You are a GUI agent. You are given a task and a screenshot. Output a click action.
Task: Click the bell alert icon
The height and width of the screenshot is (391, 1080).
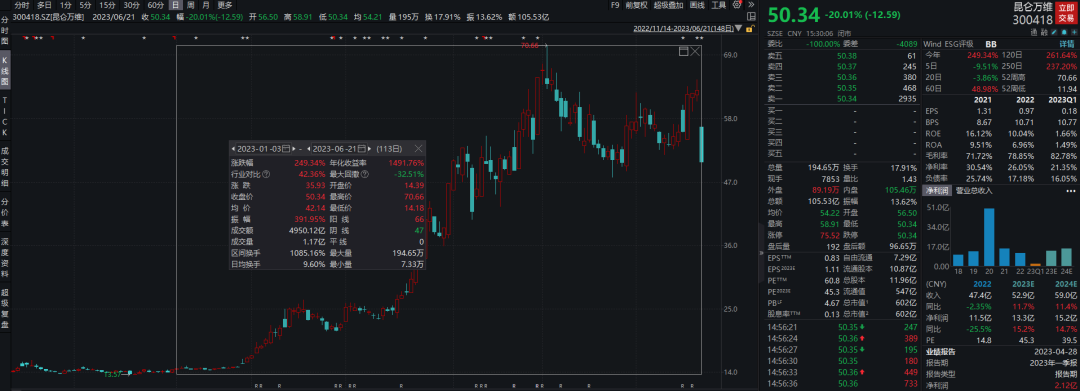[1064, 32]
